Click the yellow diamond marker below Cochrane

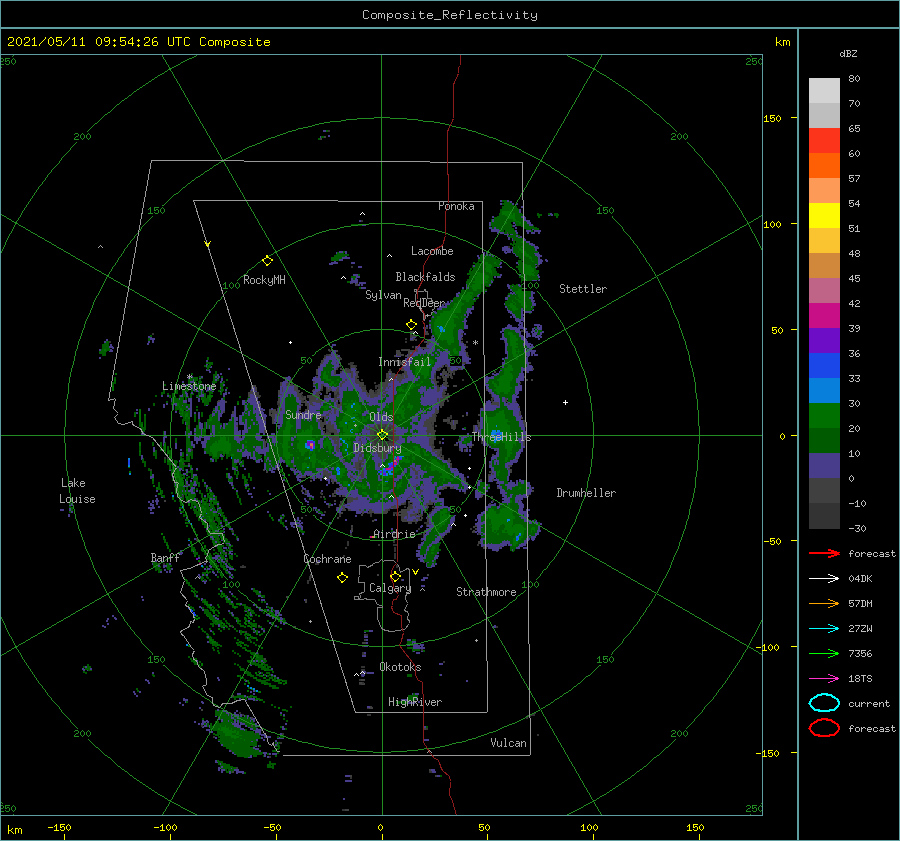(x=342, y=578)
